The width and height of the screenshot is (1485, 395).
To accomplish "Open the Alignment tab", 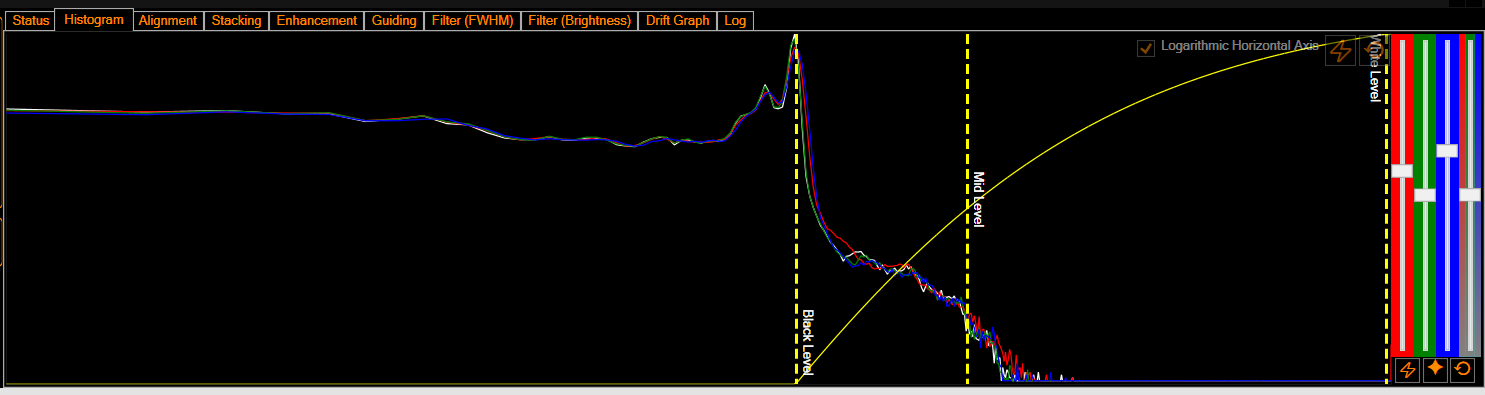I will 168,20.
